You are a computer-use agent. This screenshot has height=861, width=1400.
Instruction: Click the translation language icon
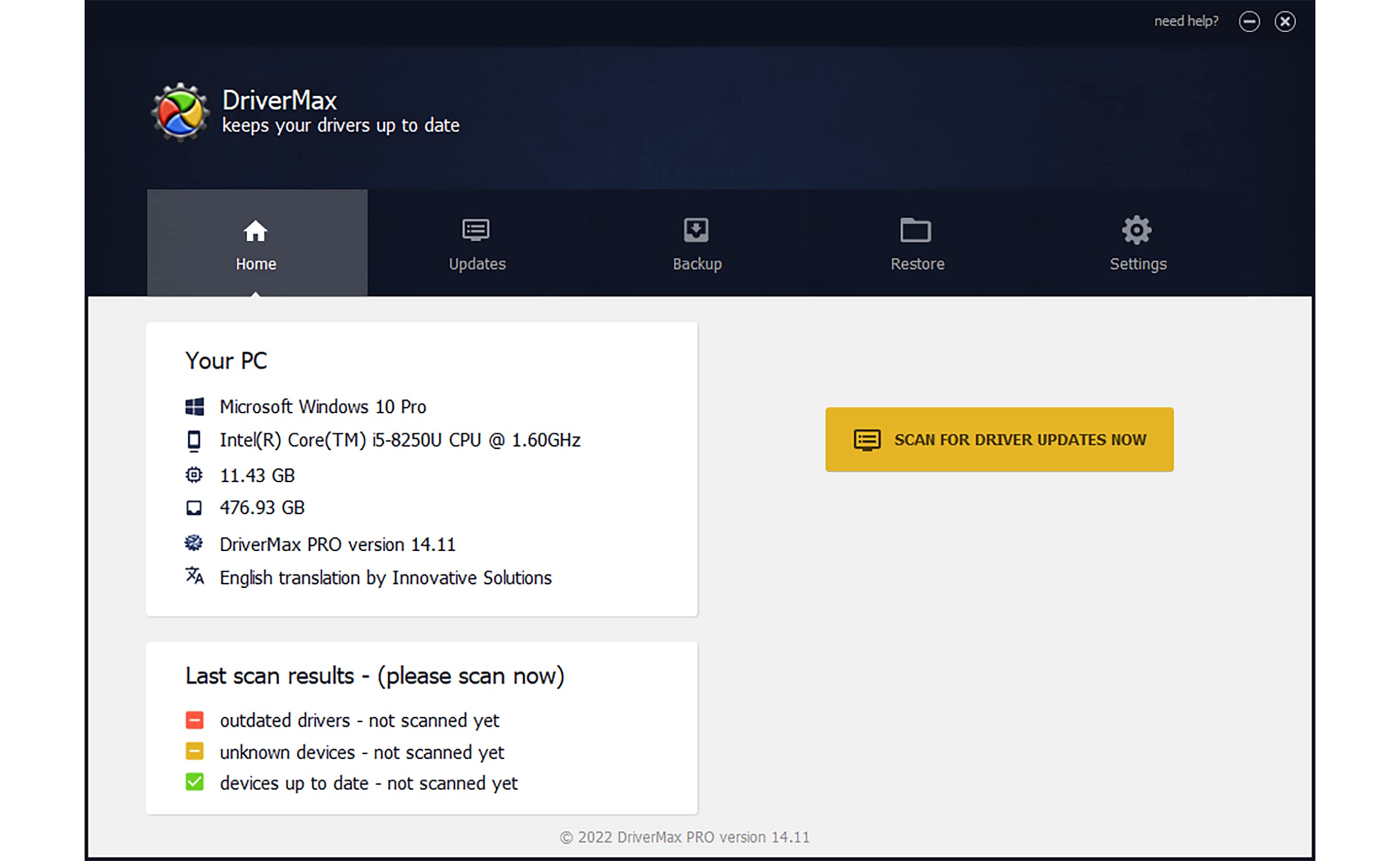pos(194,576)
